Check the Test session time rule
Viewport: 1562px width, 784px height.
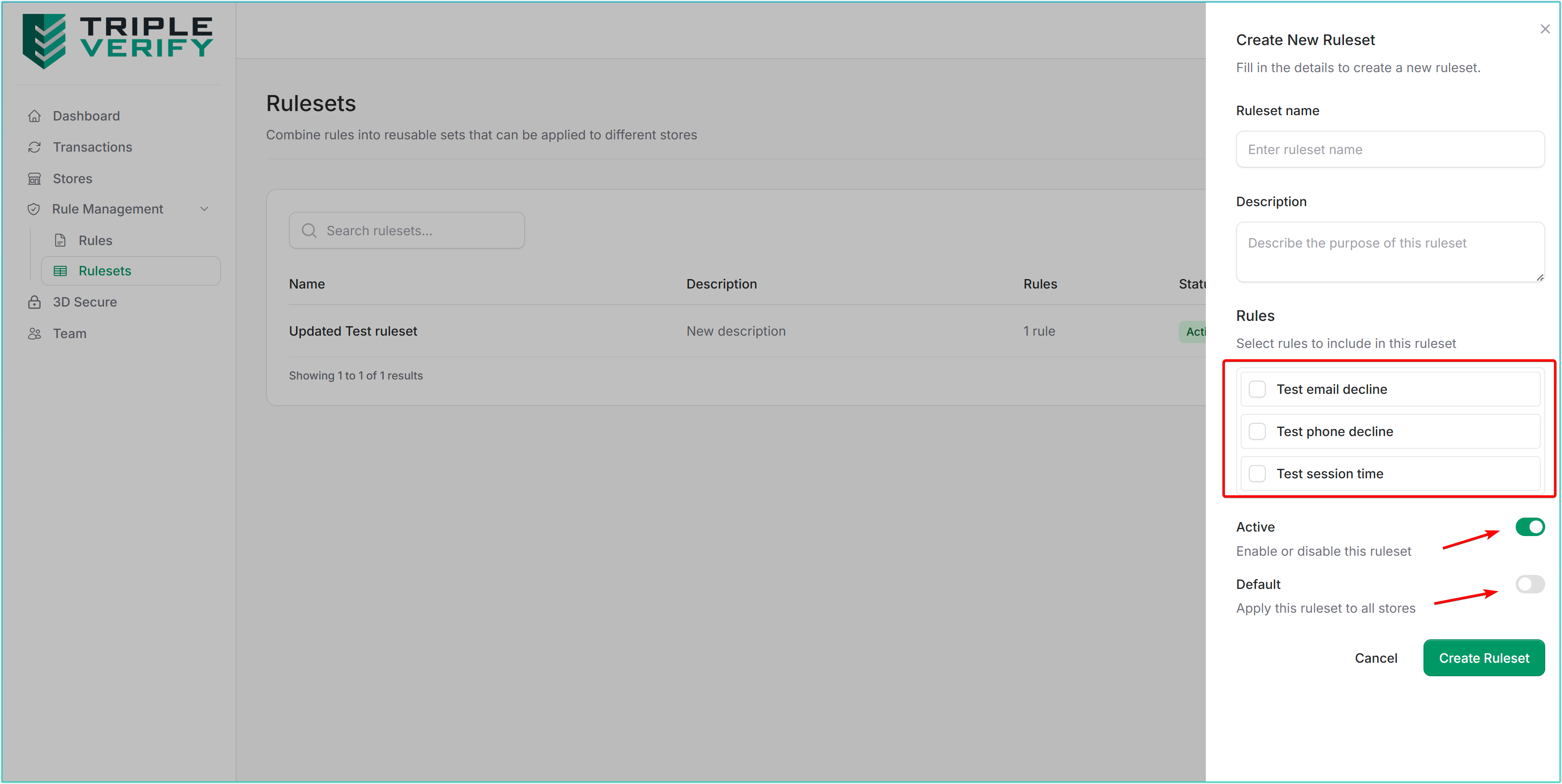coord(1257,474)
